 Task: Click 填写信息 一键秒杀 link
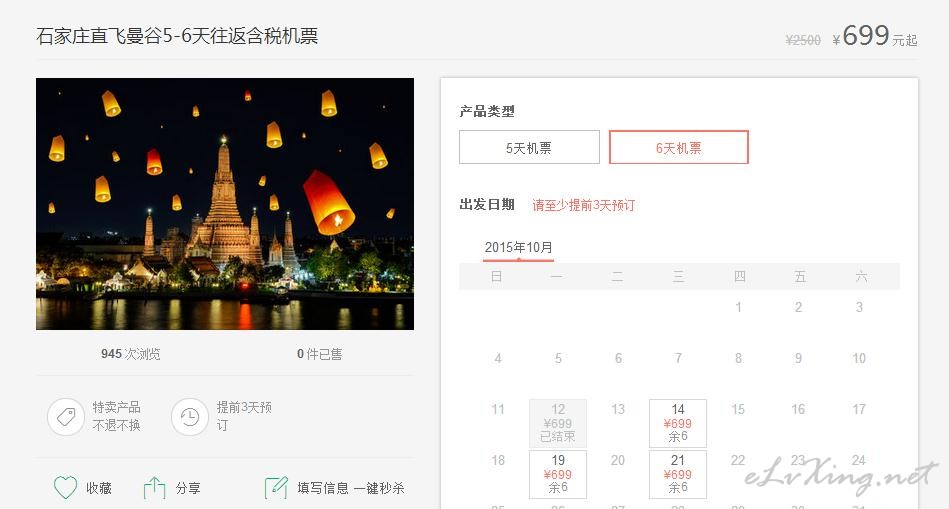[351, 488]
